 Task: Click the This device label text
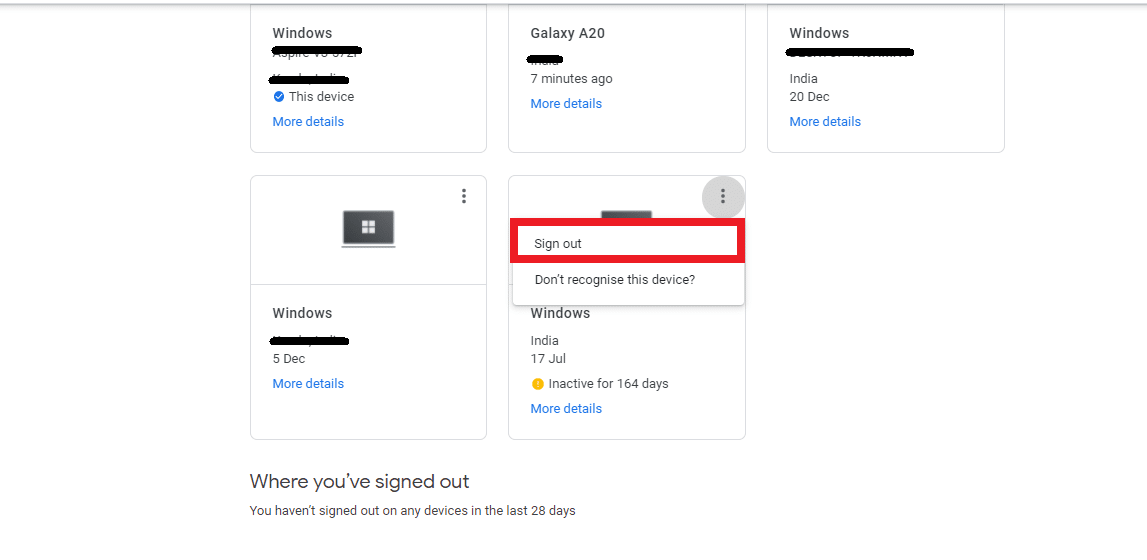[321, 97]
